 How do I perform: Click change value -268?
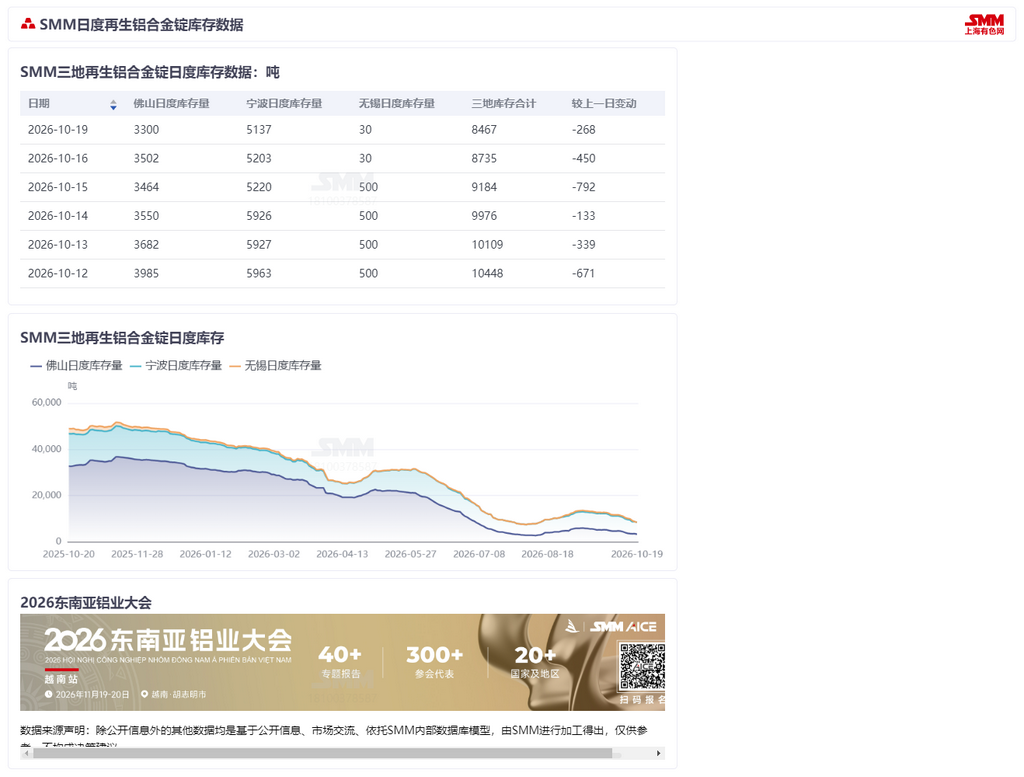584,130
